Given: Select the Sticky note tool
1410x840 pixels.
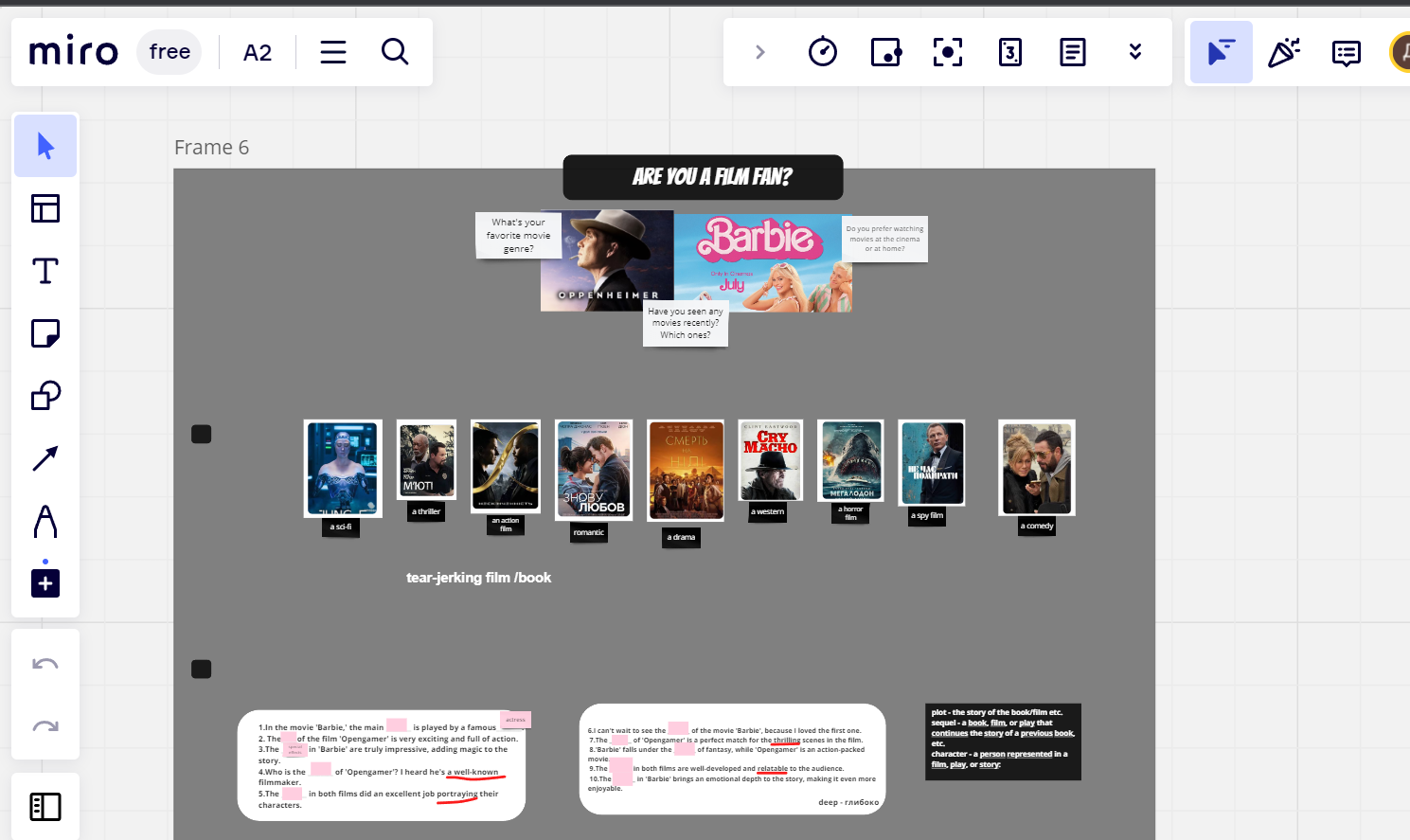Looking at the screenshot, I should [45, 333].
